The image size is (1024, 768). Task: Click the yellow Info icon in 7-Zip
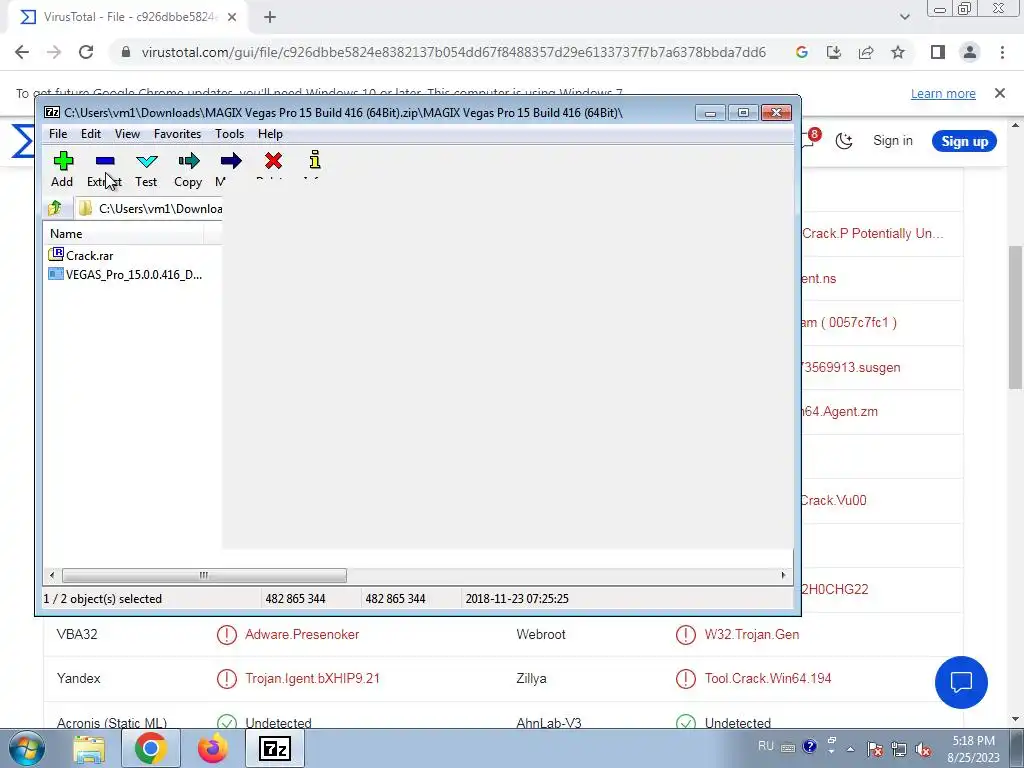[315, 160]
